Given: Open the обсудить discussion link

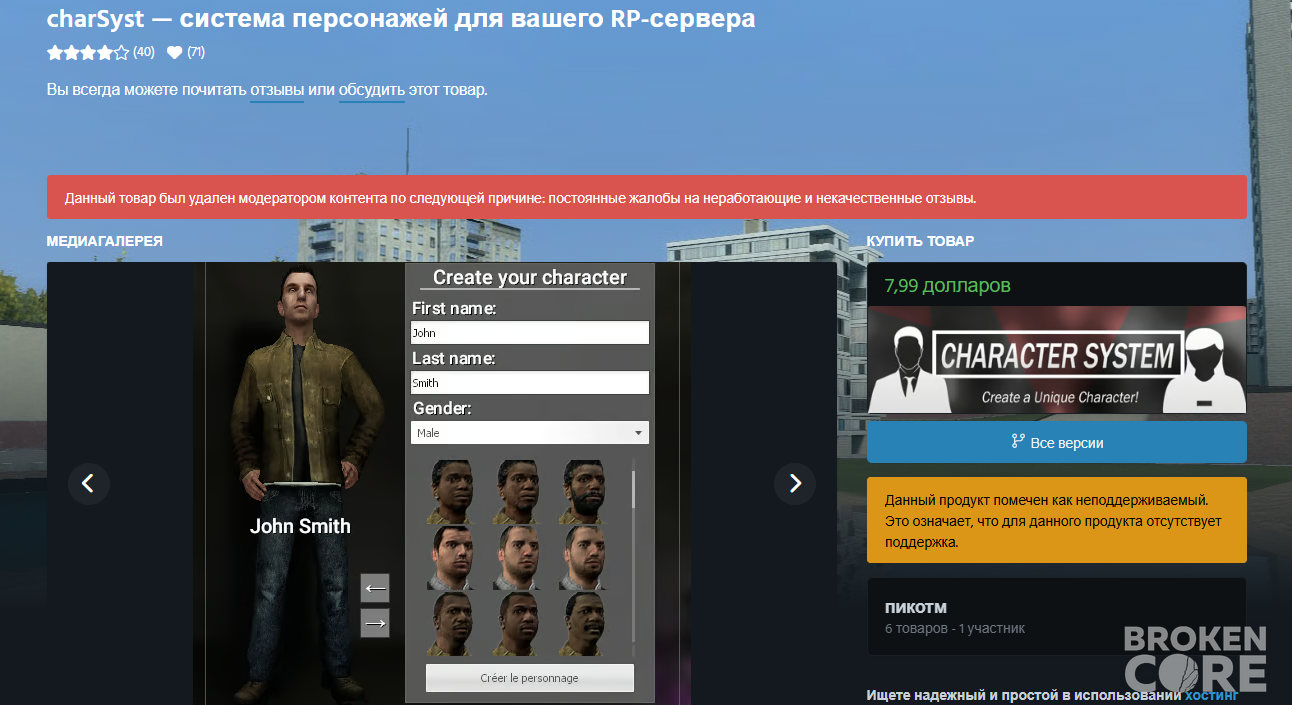Looking at the screenshot, I should click(x=372, y=90).
